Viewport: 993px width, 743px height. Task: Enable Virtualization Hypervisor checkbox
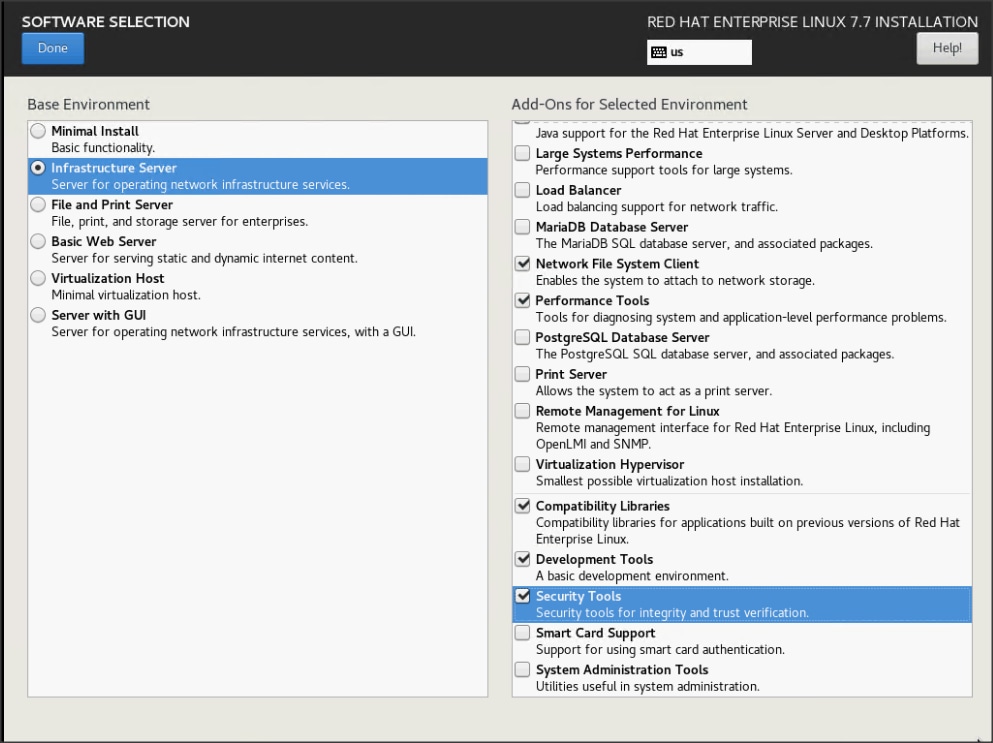point(522,464)
